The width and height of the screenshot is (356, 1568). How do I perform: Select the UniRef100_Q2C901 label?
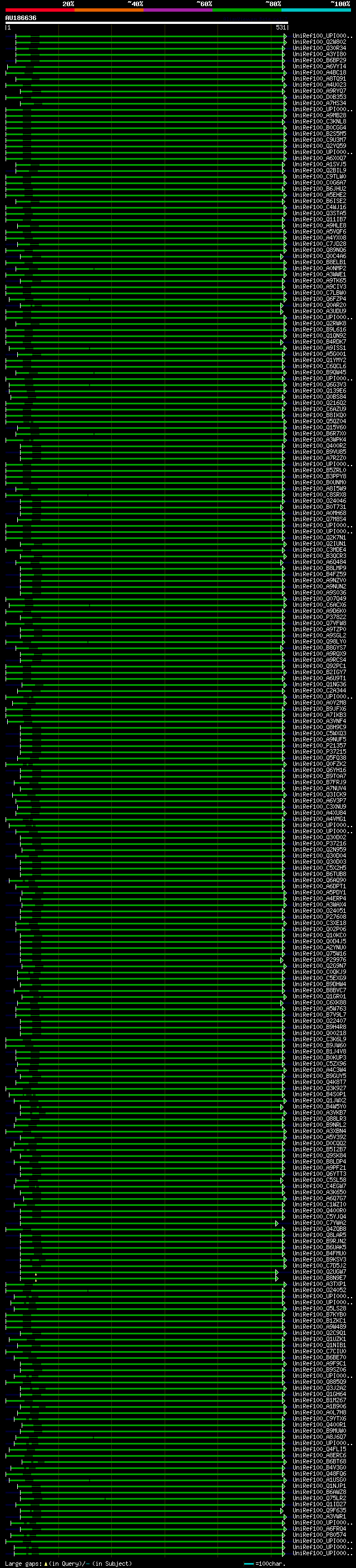point(319,1332)
